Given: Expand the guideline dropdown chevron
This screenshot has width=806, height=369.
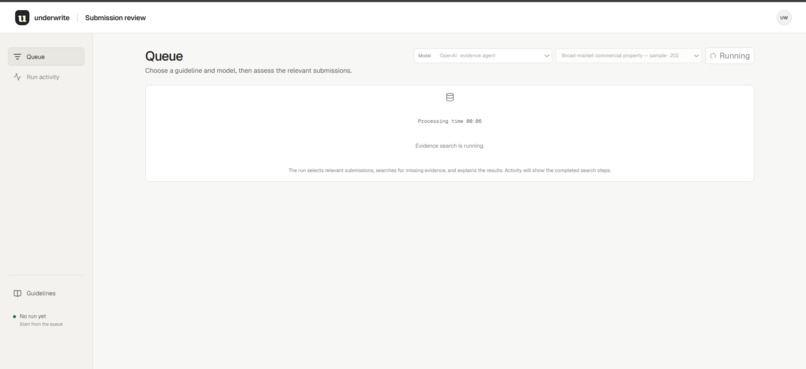Looking at the screenshot, I should (x=697, y=56).
